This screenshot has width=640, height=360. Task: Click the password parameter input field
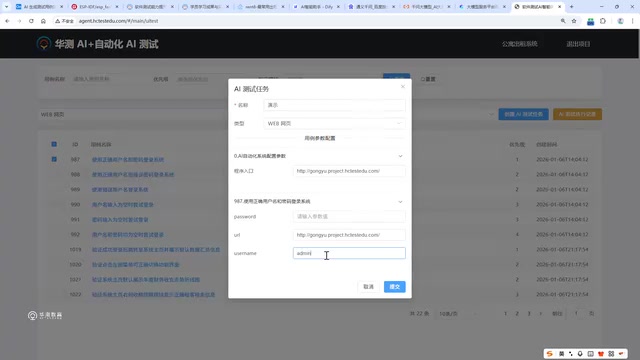click(x=349, y=216)
